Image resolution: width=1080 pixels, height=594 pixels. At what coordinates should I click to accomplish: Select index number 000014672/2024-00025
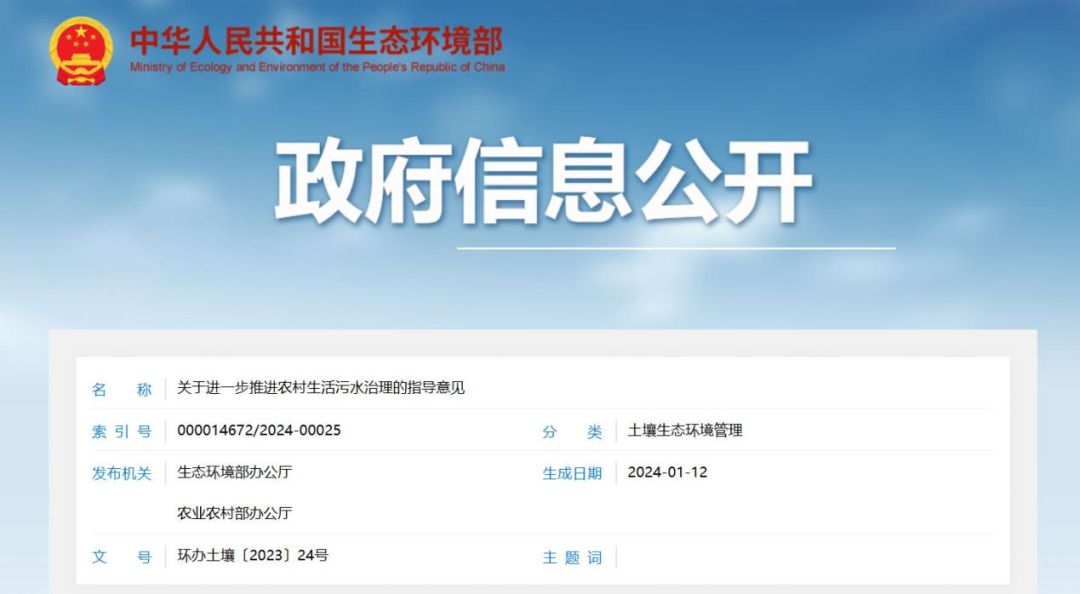[259, 430]
